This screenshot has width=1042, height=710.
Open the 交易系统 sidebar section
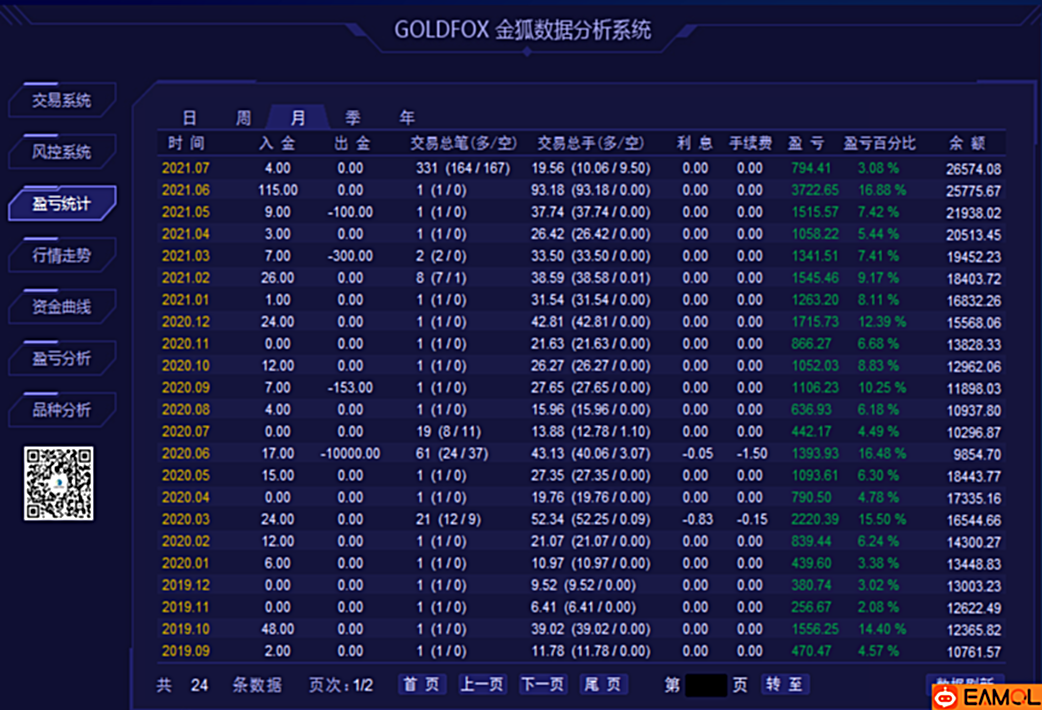tap(62, 100)
